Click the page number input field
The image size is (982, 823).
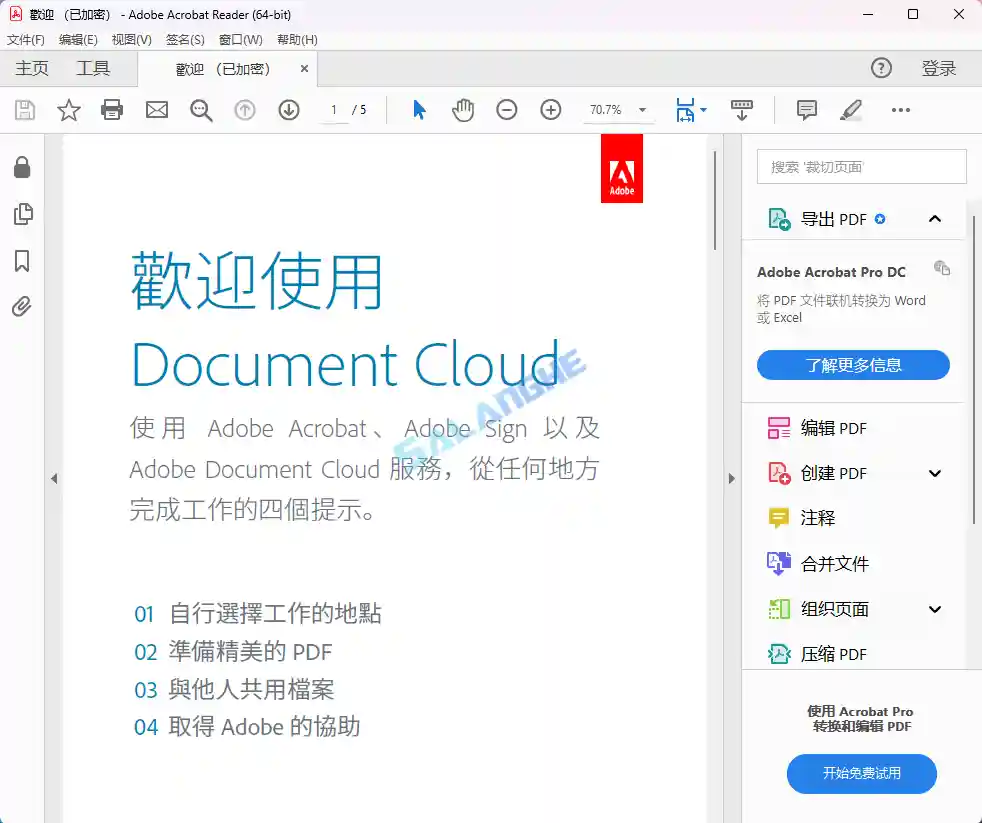[333, 110]
